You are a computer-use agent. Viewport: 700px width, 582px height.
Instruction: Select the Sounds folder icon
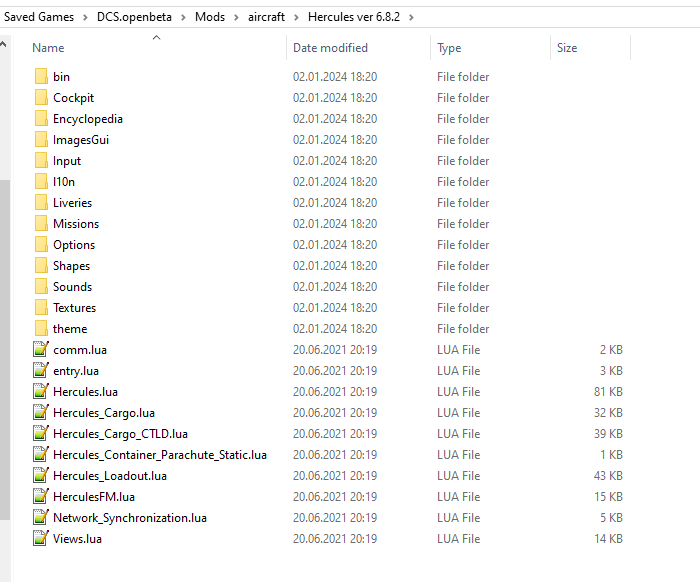tap(41, 286)
